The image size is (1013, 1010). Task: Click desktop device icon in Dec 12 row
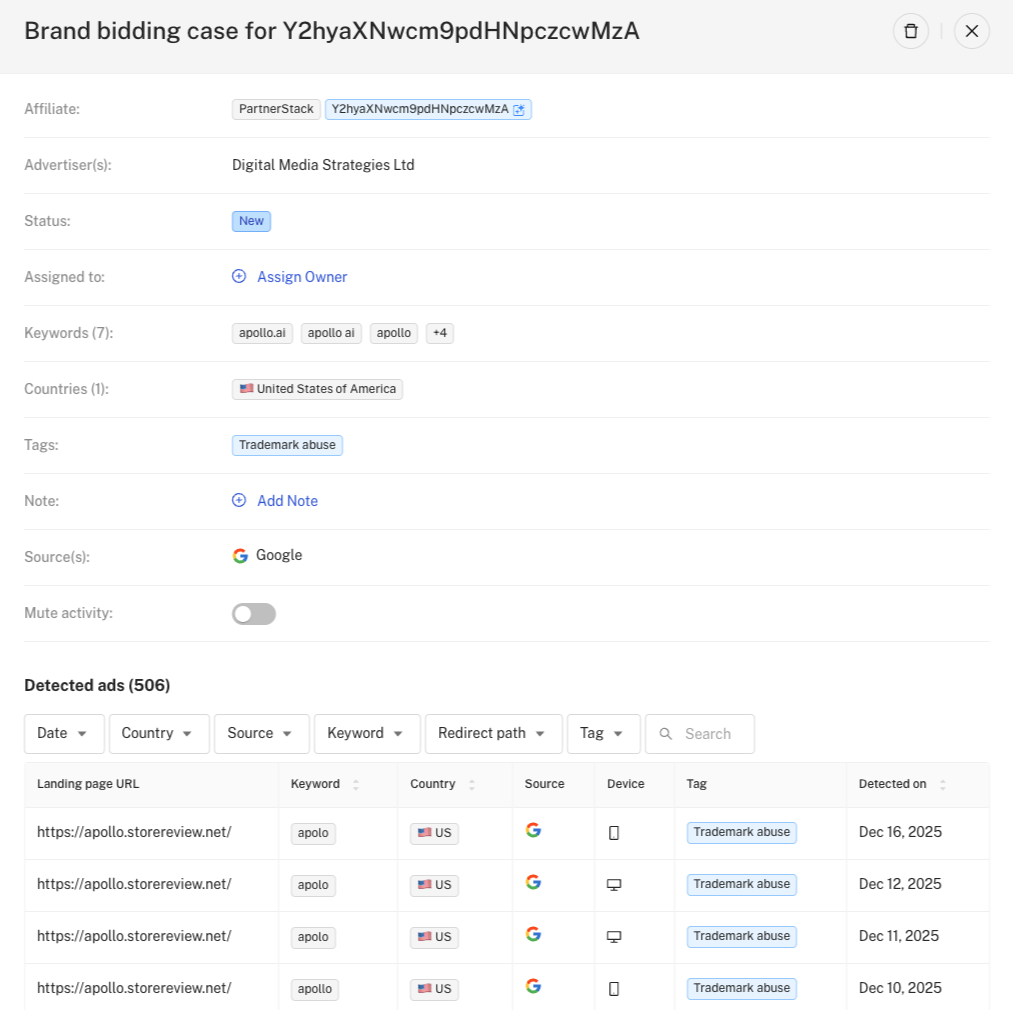pos(614,885)
